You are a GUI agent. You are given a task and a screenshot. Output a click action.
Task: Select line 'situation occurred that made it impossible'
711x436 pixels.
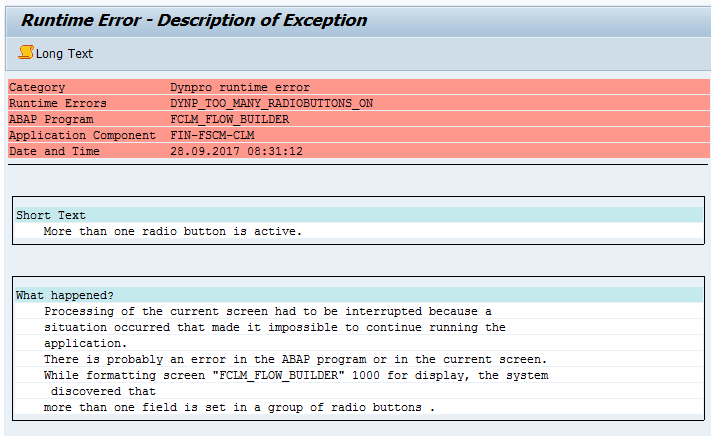(275, 327)
